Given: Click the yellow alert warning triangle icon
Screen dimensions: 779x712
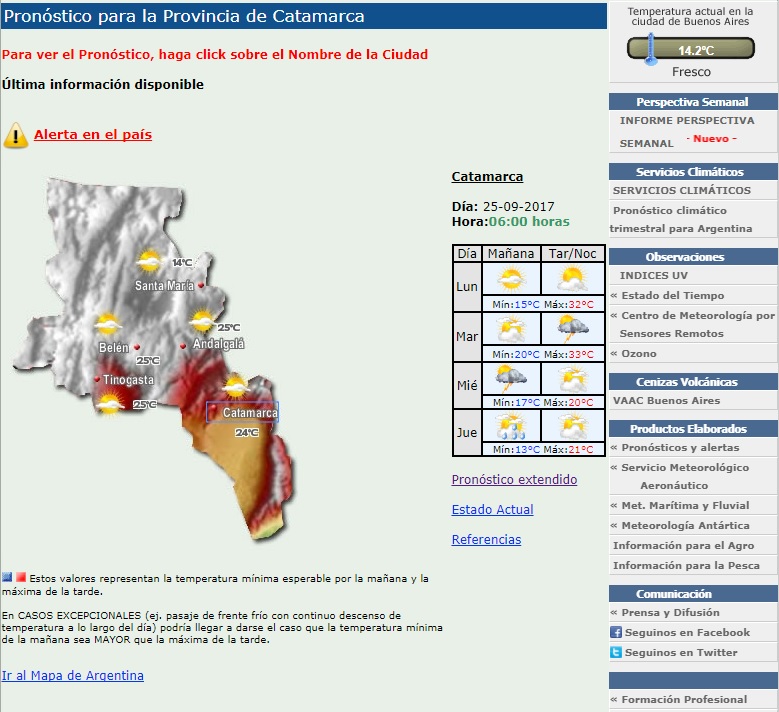Looking at the screenshot, I should coord(15,135).
